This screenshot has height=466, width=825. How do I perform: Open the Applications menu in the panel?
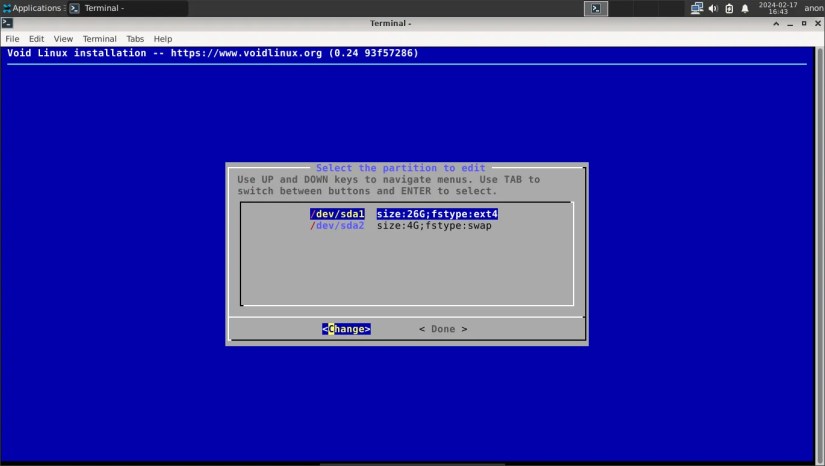pyautogui.click(x=32, y=8)
